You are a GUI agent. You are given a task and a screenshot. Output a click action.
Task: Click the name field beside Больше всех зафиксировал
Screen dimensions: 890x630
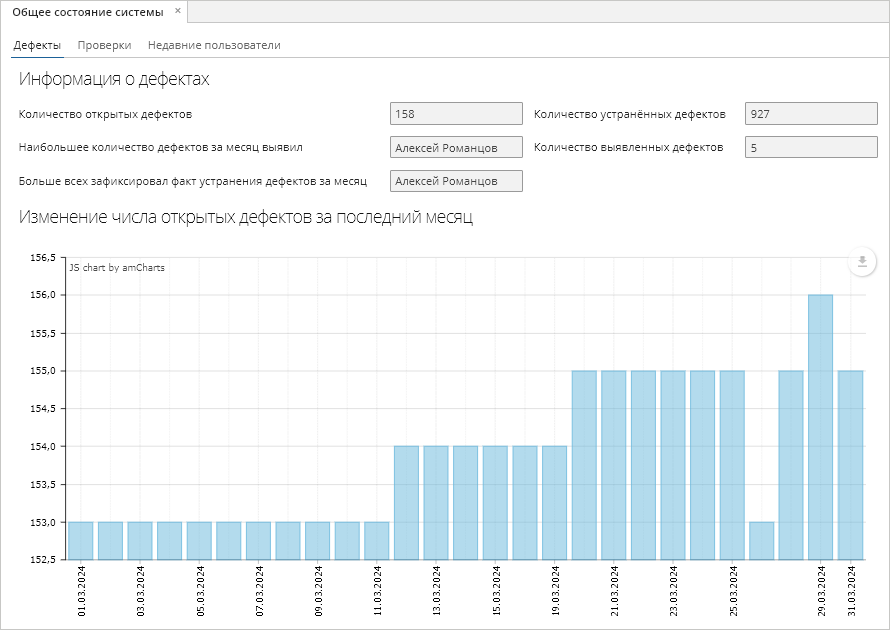[x=456, y=181]
